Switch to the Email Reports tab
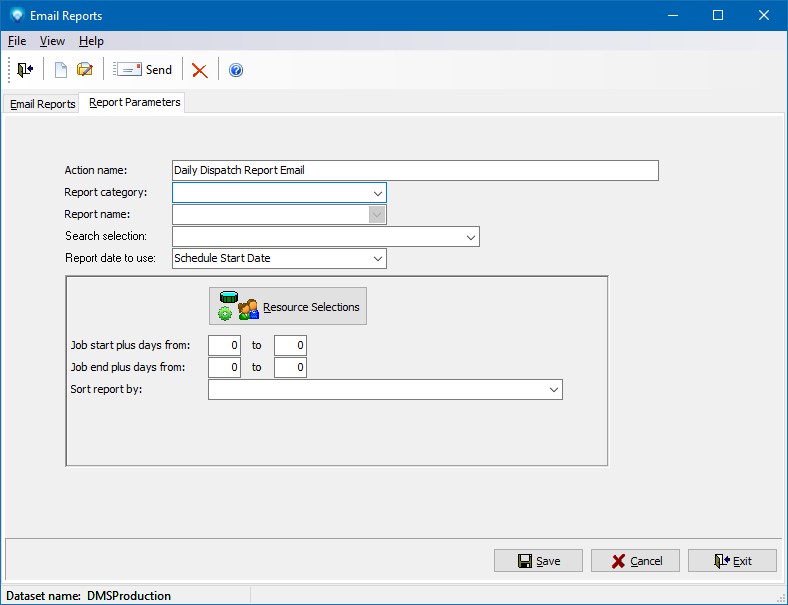788x605 pixels. point(42,104)
